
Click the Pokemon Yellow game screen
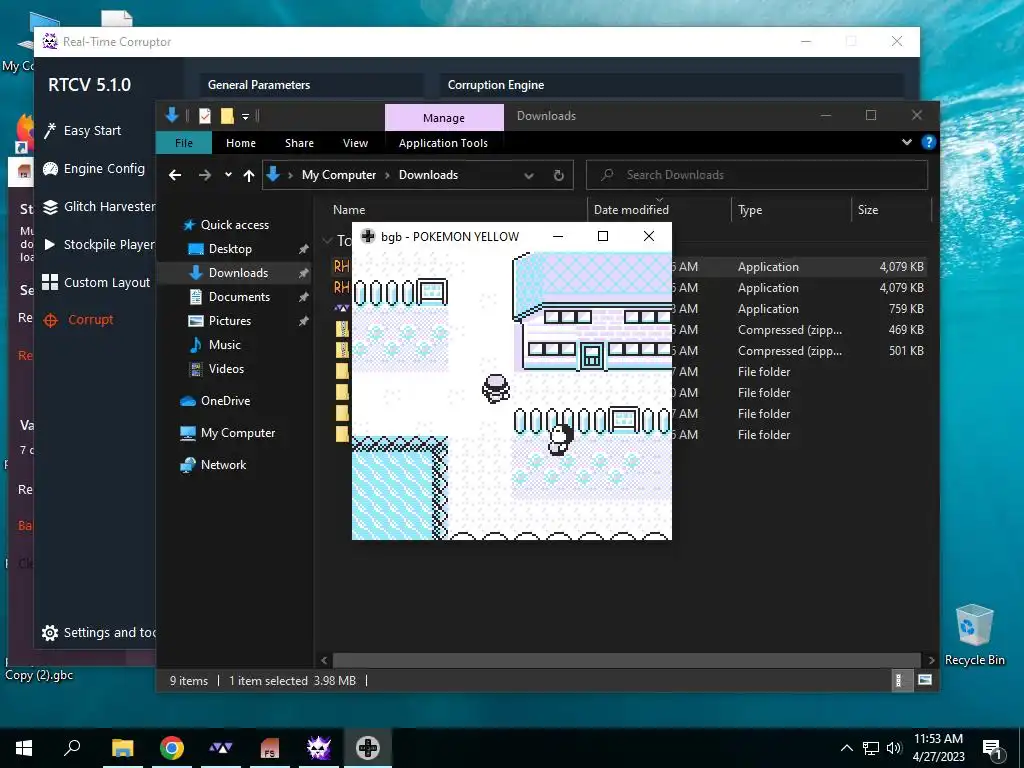[511, 396]
